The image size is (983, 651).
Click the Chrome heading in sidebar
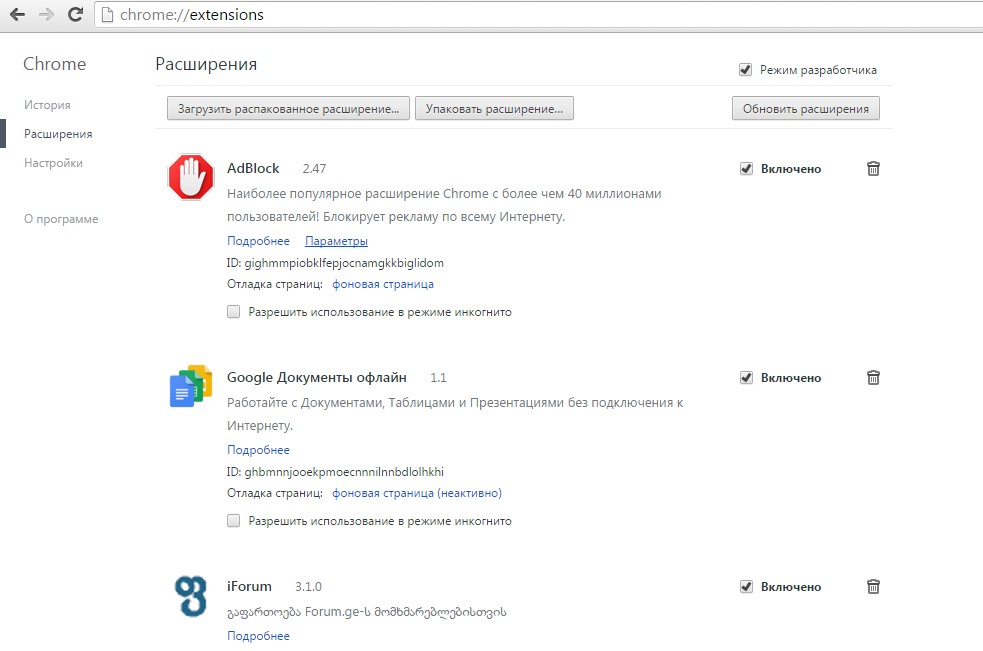point(55,64)
